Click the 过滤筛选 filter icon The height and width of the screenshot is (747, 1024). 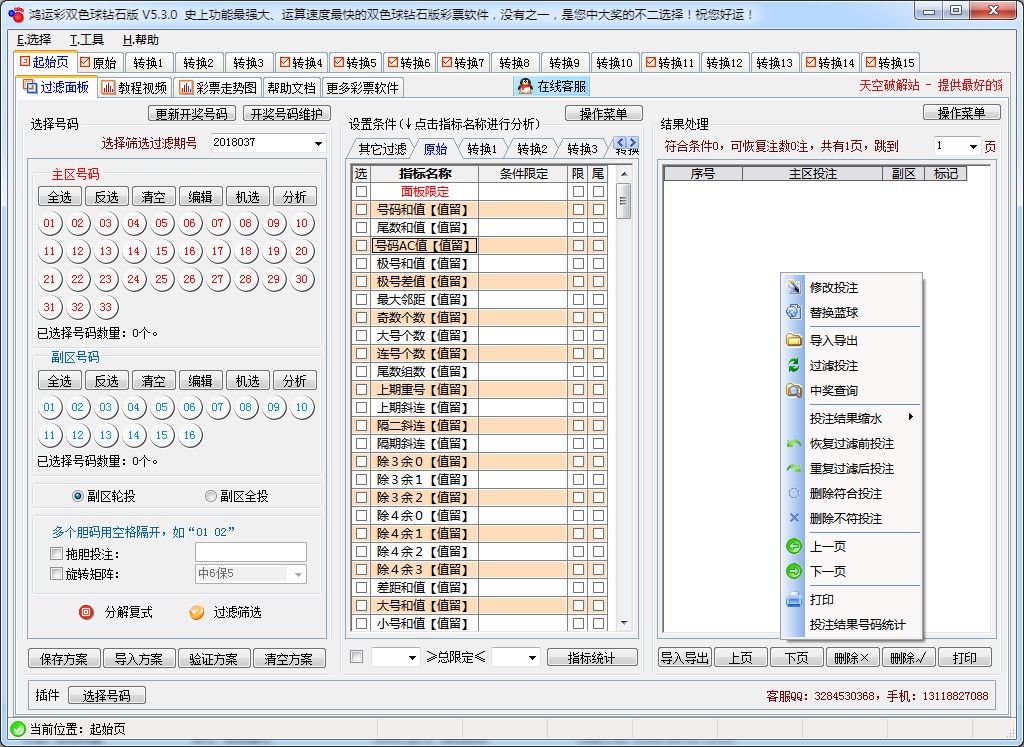pyautogui.click(x=197, y=612)
